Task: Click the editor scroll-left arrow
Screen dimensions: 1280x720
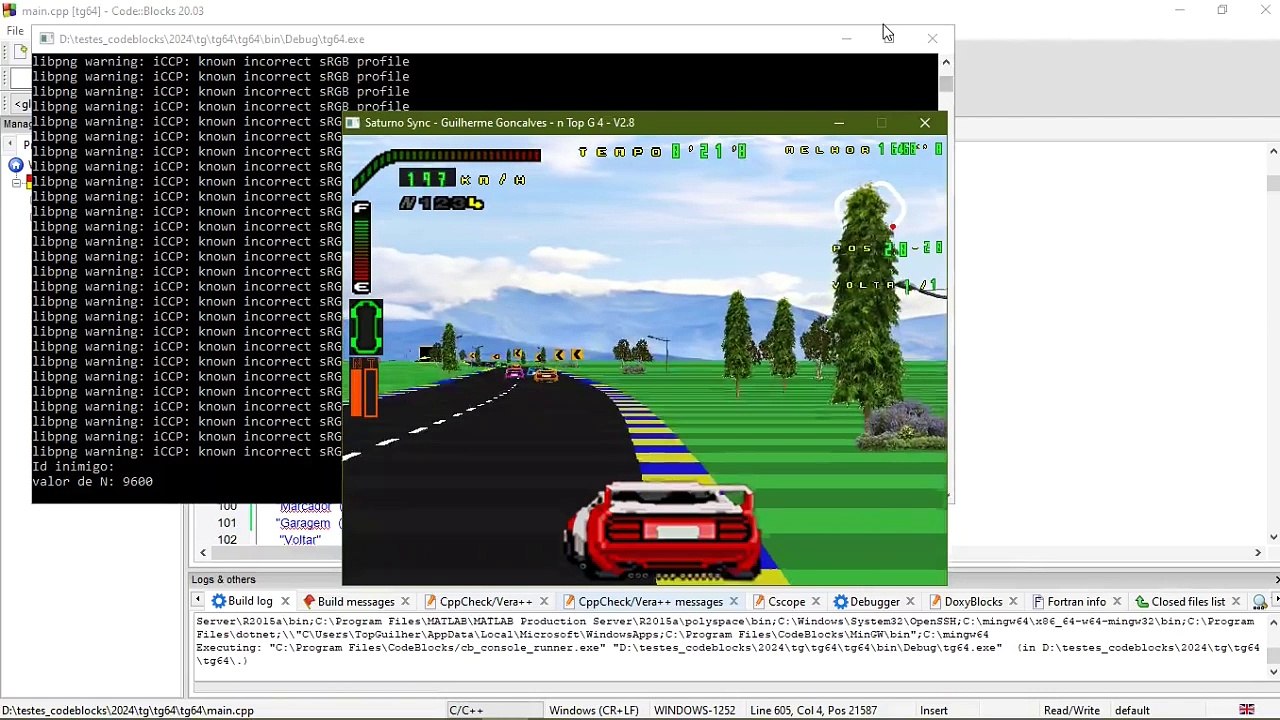Action: click(203, 552)
